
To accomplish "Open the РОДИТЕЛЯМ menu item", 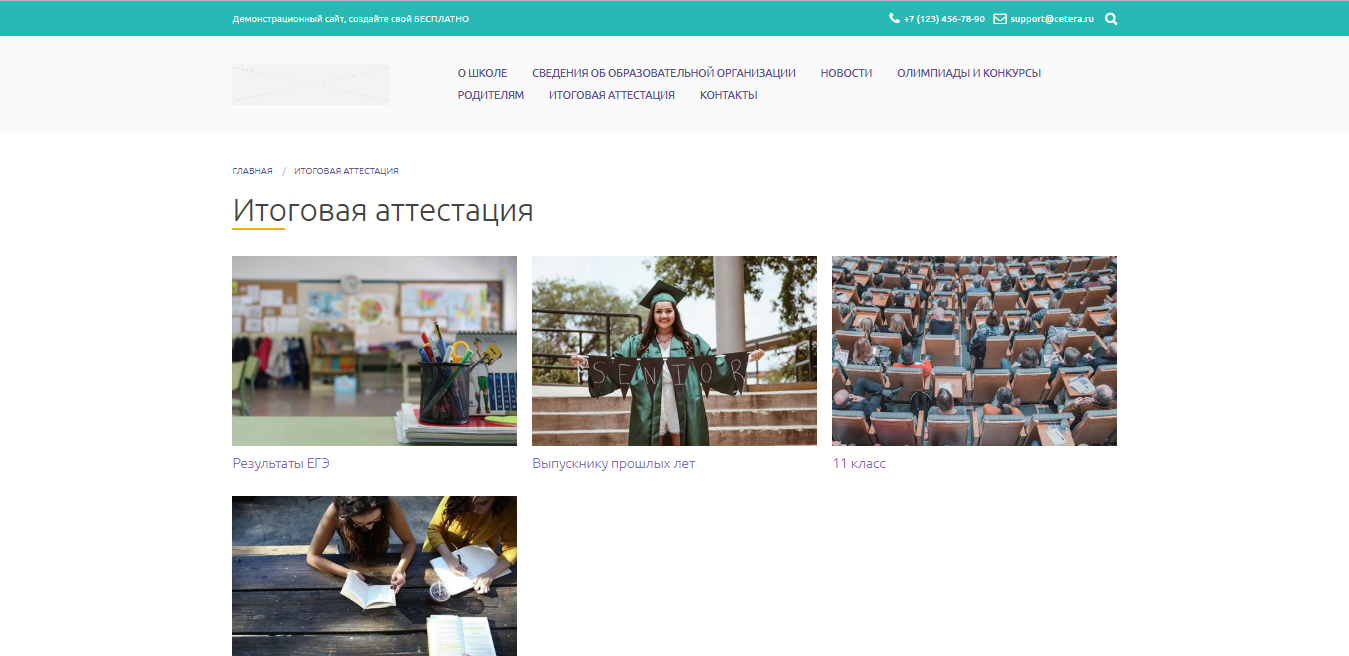I will pos(490,94).
